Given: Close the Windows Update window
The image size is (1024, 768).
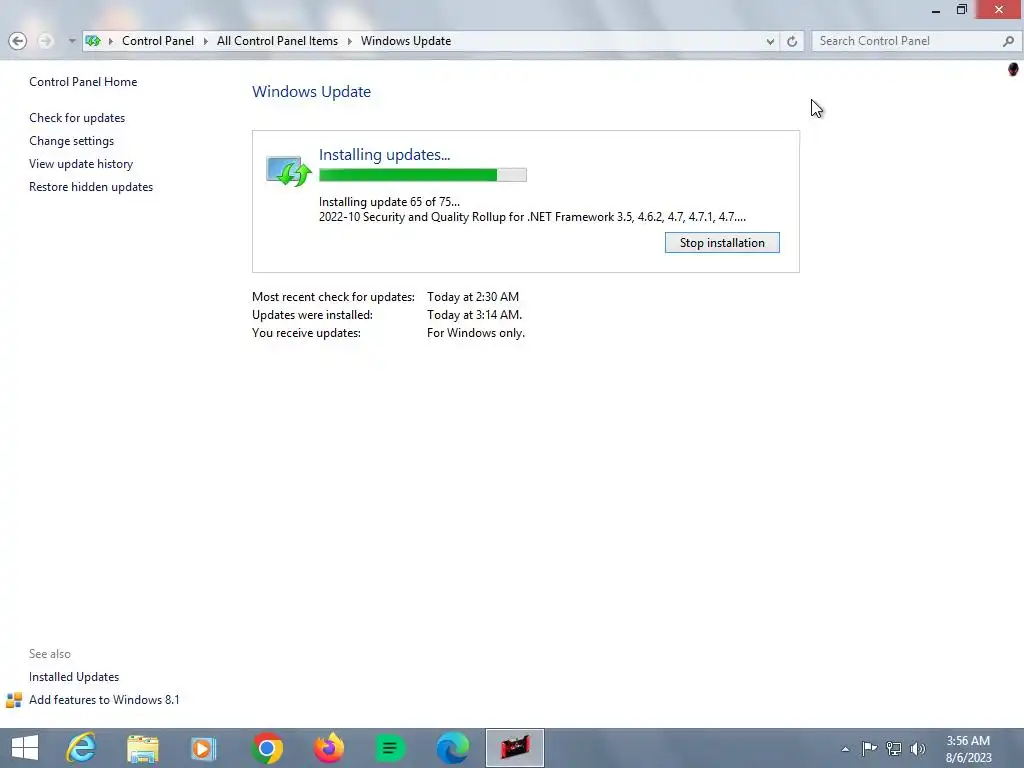Looking at the screenshot, I should [x=999, y=10].
